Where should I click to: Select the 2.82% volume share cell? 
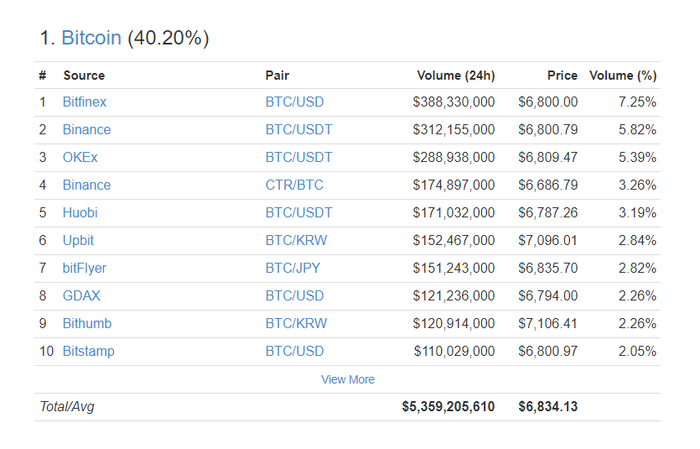[x=638, y=268]
